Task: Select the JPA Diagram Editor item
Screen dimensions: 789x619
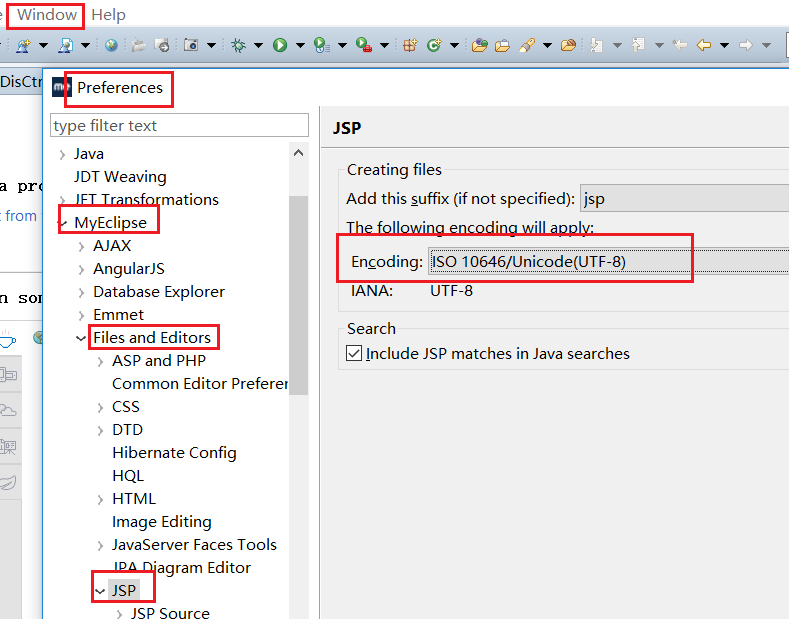Action: coord(182,568)
